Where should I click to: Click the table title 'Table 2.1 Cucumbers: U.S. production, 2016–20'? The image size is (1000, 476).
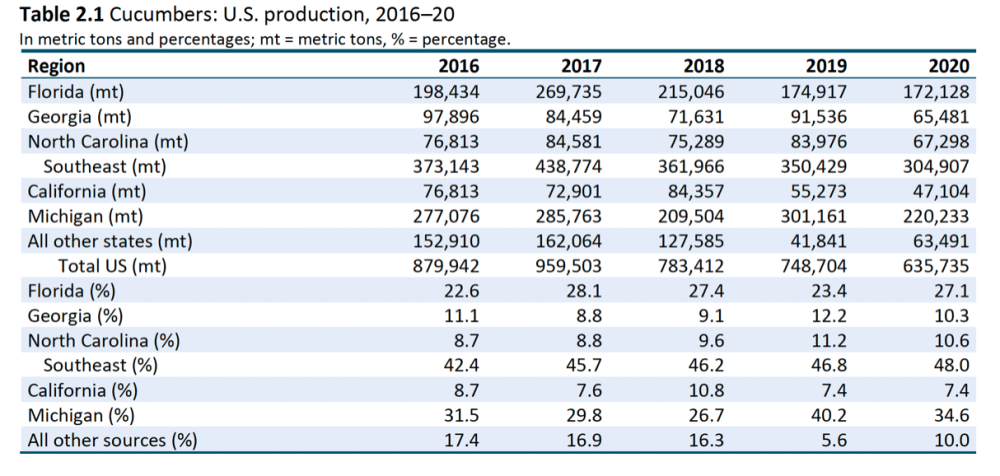(237, 14)
